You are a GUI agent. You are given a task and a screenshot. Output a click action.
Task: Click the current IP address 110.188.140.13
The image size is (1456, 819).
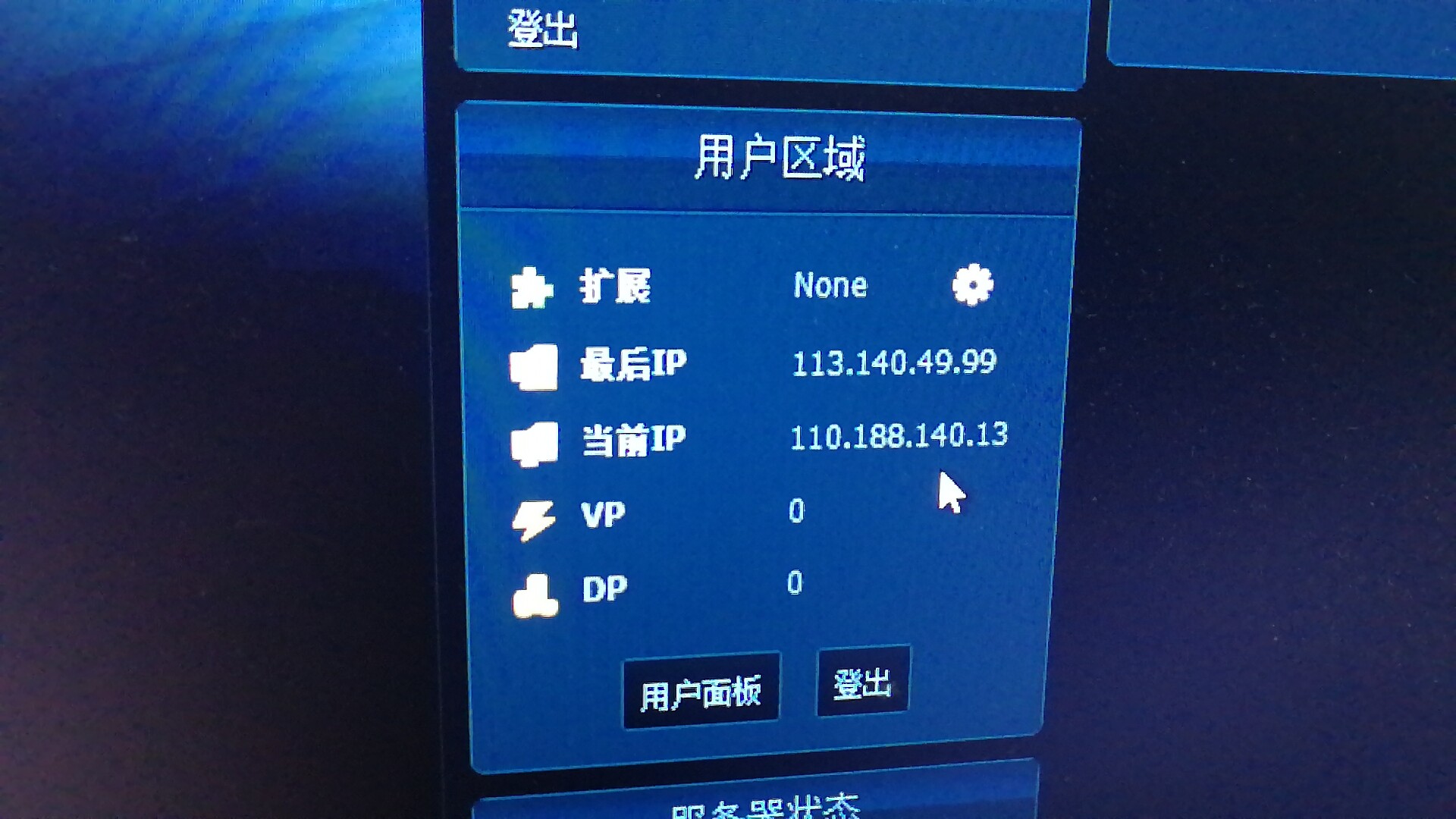point(899,436)
